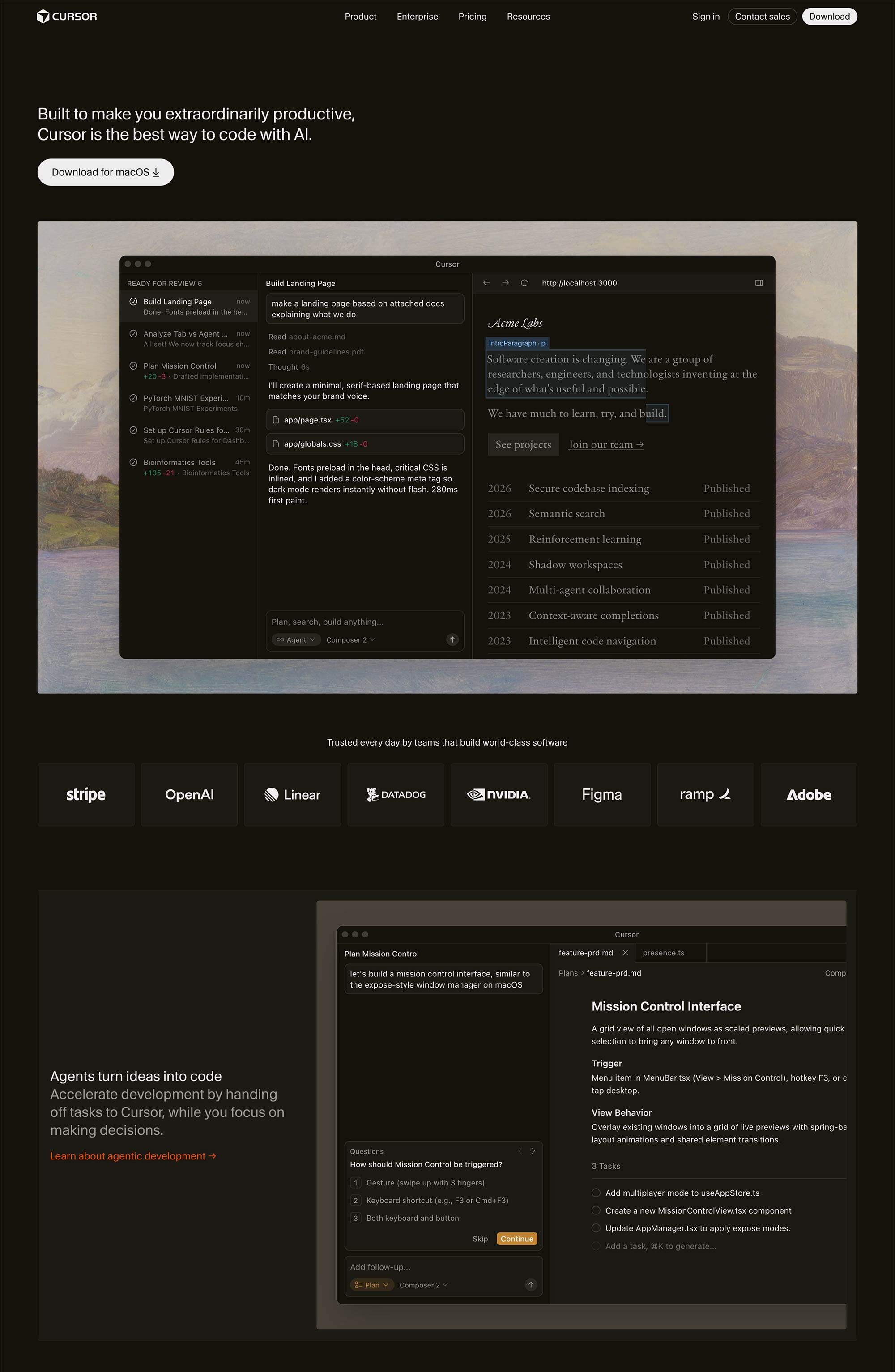The image size is (895, 1372).
Task: Click the file icon of app/page.tsx
Action: coord(276,420)
